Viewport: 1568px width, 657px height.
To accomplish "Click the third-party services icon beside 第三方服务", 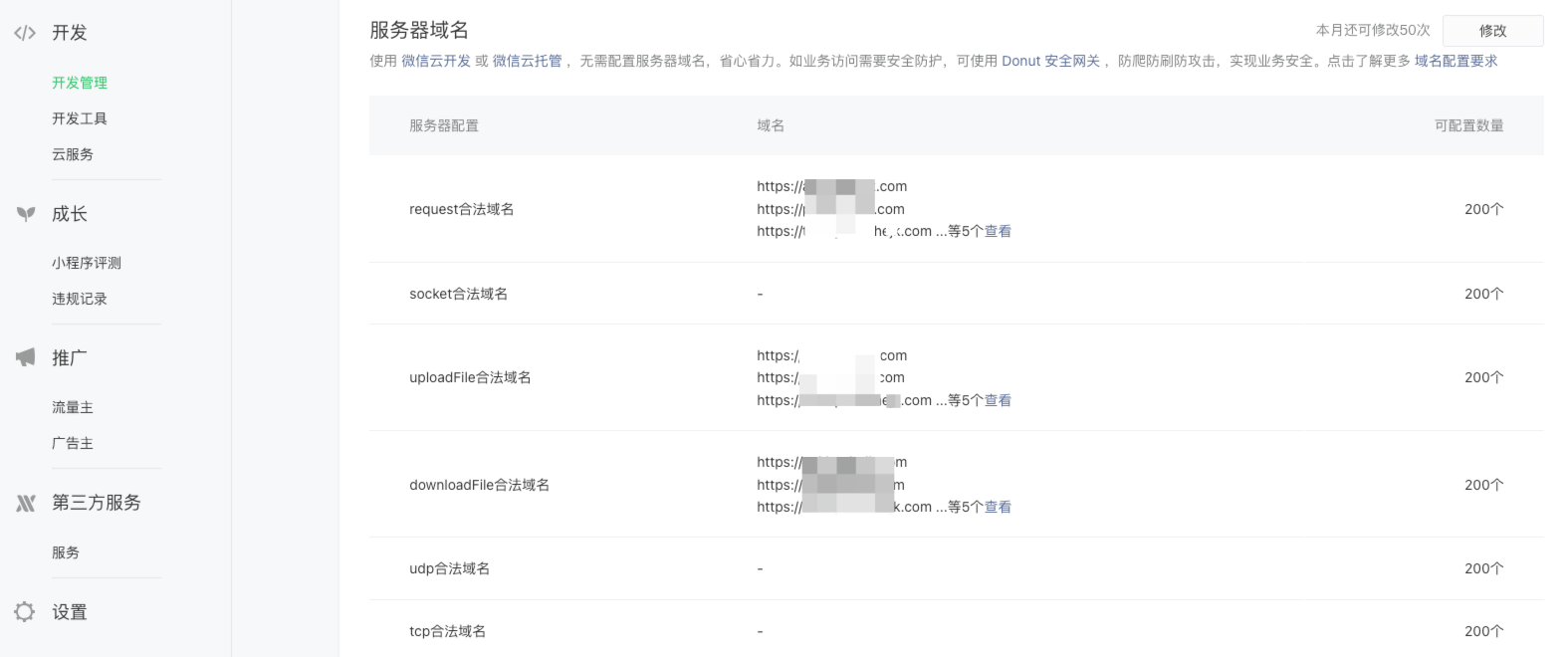I will coord(26,503).
